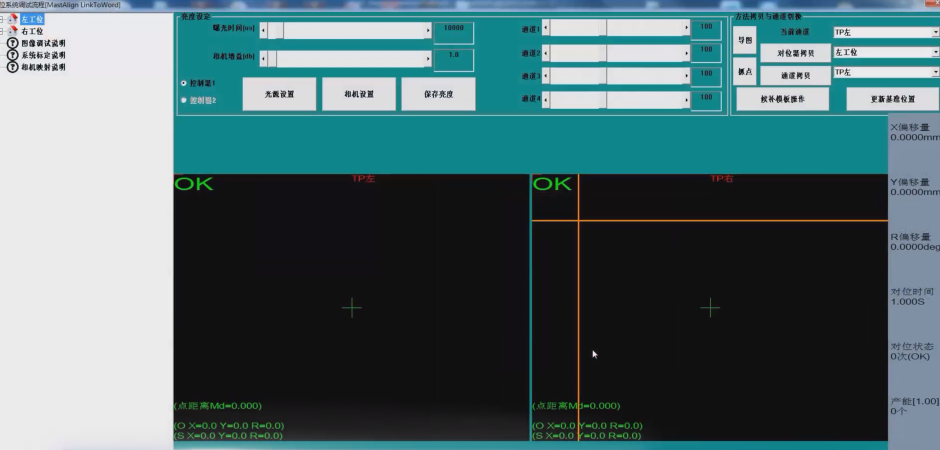The width and height of the screenshot is (940, 450).
Task: Click the camera gain slider's right arrow
Action: 428,59
